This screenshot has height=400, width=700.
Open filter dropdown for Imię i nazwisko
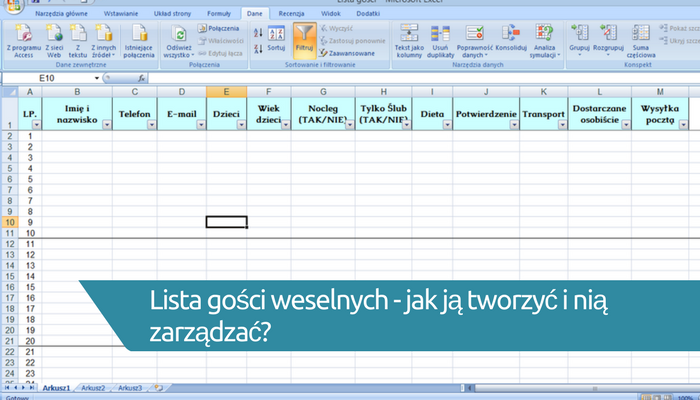tap(107, 125)
